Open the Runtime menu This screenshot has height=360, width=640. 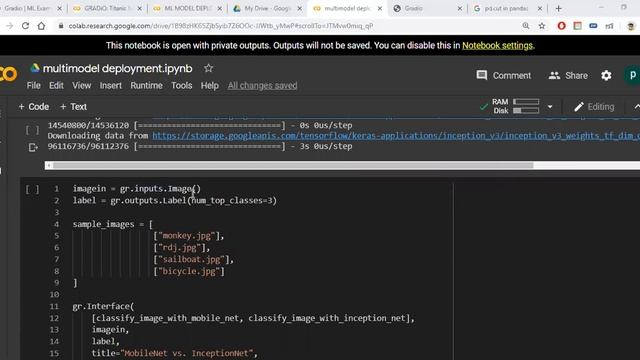(147, 85)
